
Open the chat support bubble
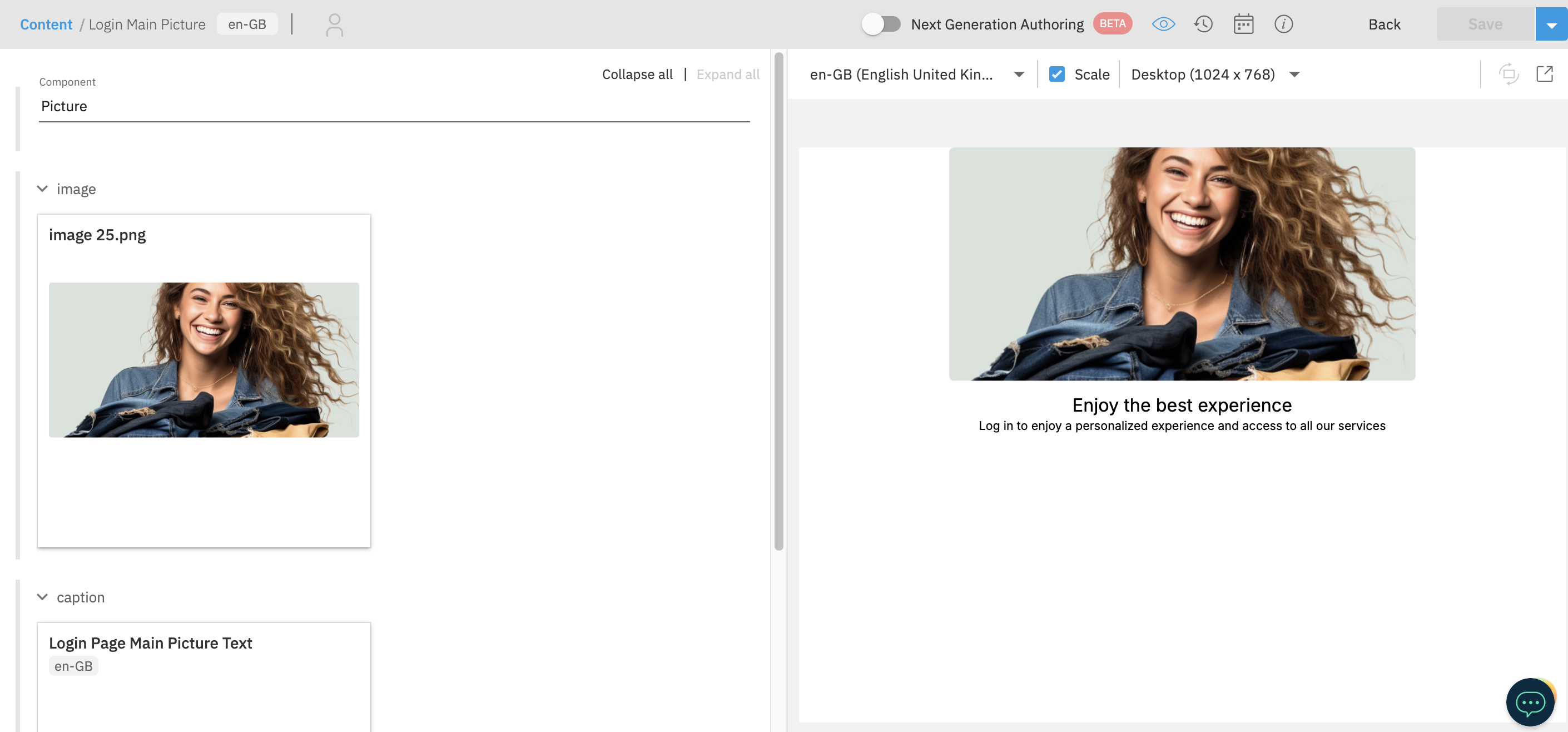click(x=1530, y=702)
